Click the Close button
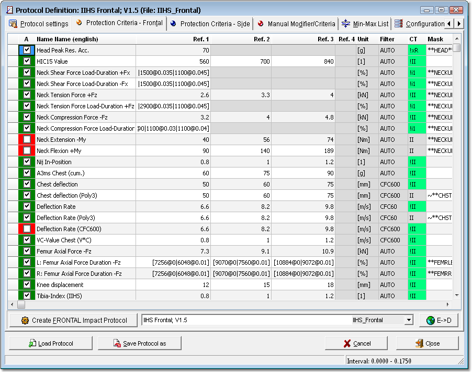Viewport: 472px width, 373px height. pos(427,344)
